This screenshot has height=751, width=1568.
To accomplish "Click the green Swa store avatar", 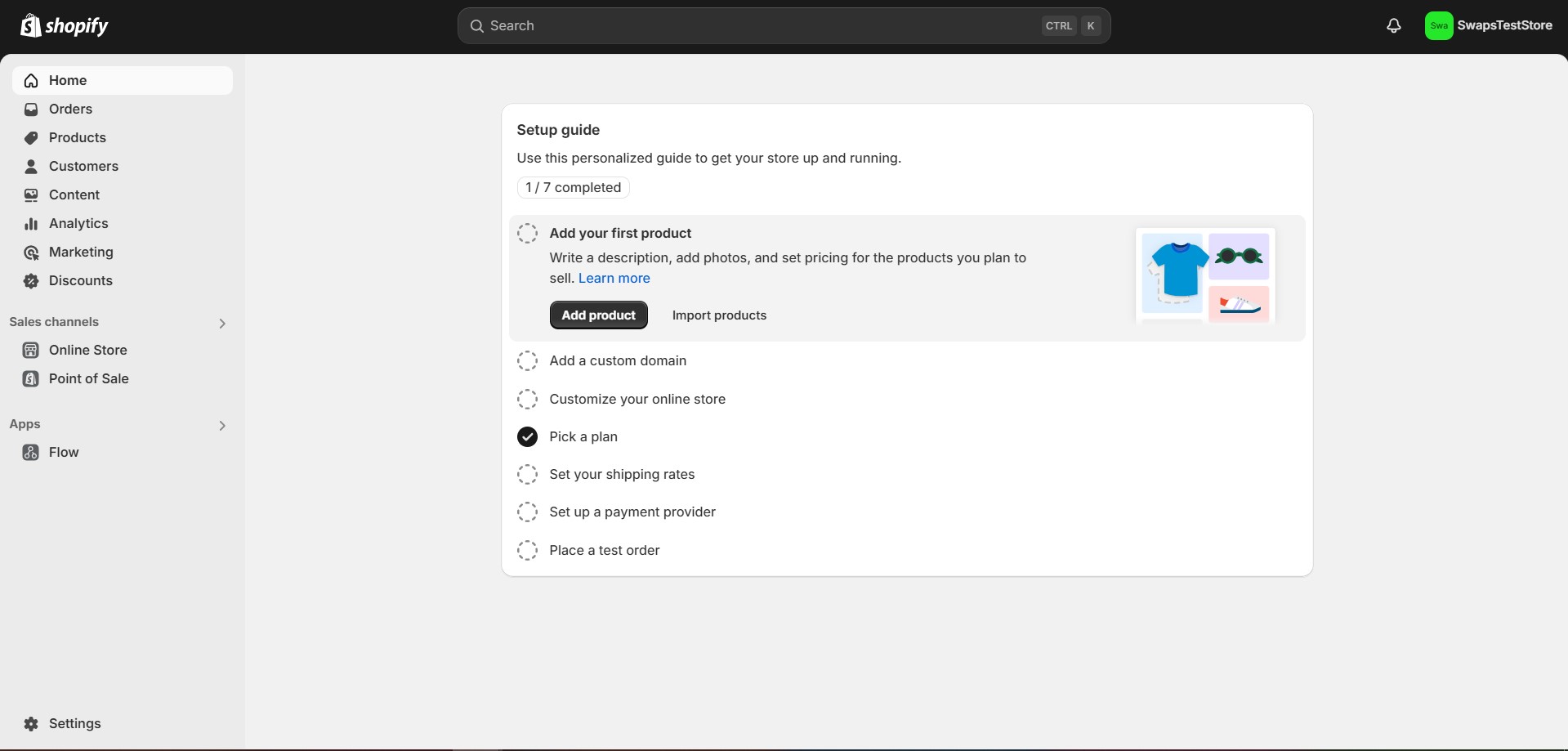I will (x=1439, y=26).
